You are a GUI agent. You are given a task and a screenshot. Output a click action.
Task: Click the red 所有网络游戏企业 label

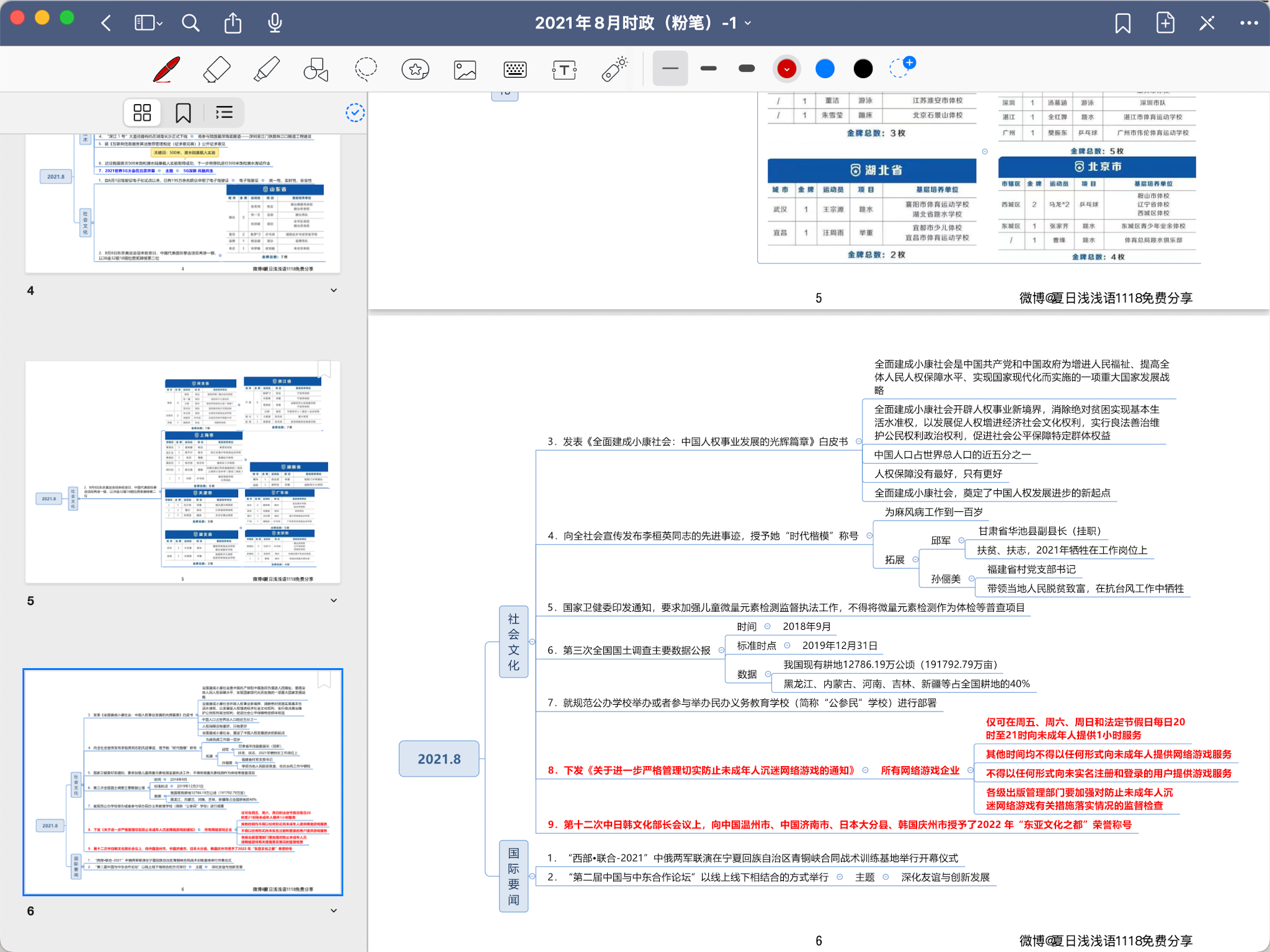pyautogui.click(x=920, y=770)
